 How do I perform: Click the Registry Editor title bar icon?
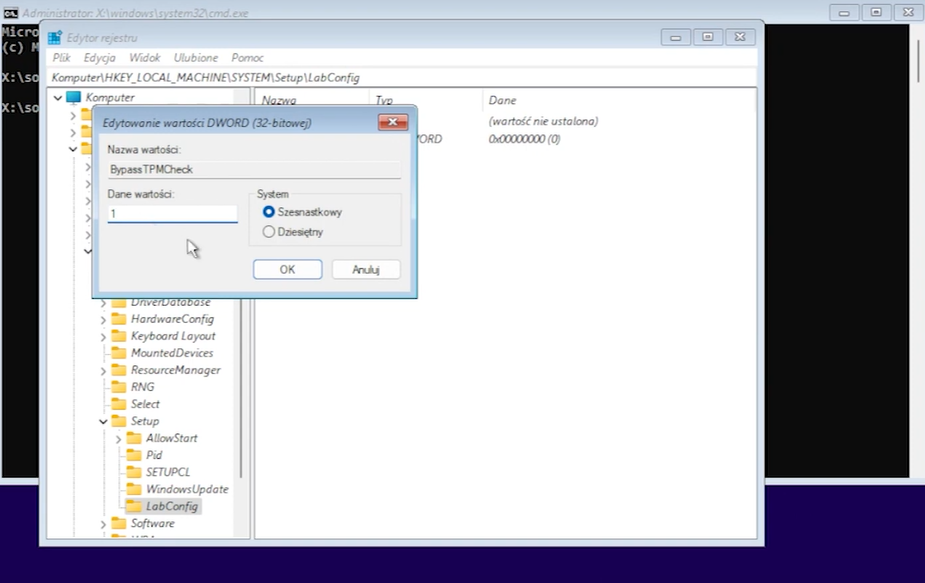55,38
